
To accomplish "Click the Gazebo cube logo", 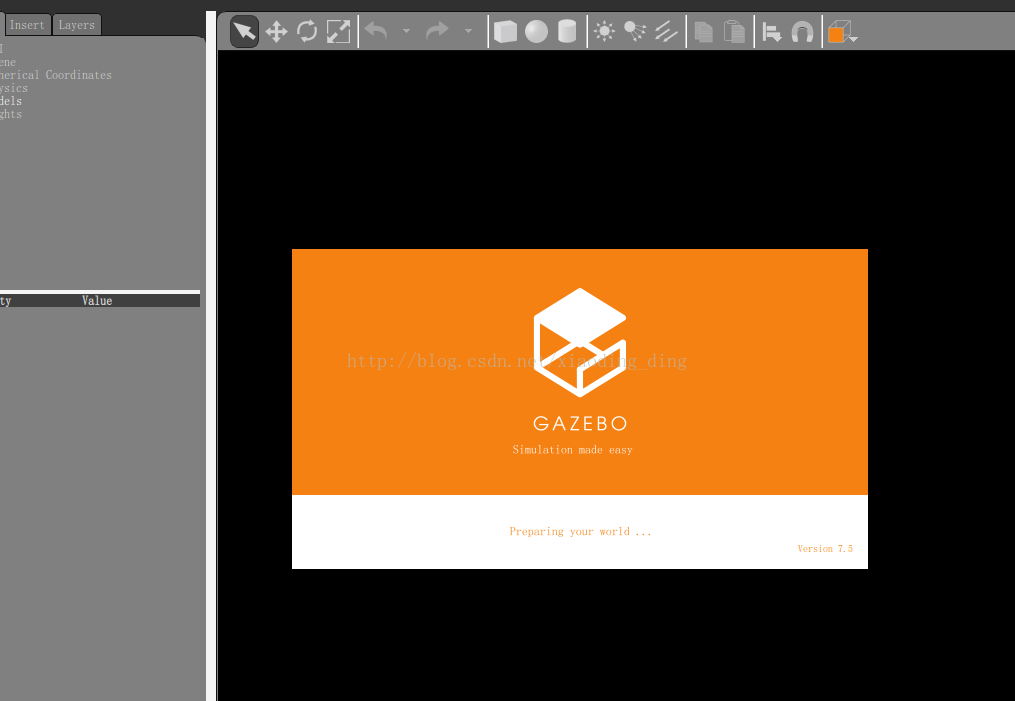I will pos(580,342).
